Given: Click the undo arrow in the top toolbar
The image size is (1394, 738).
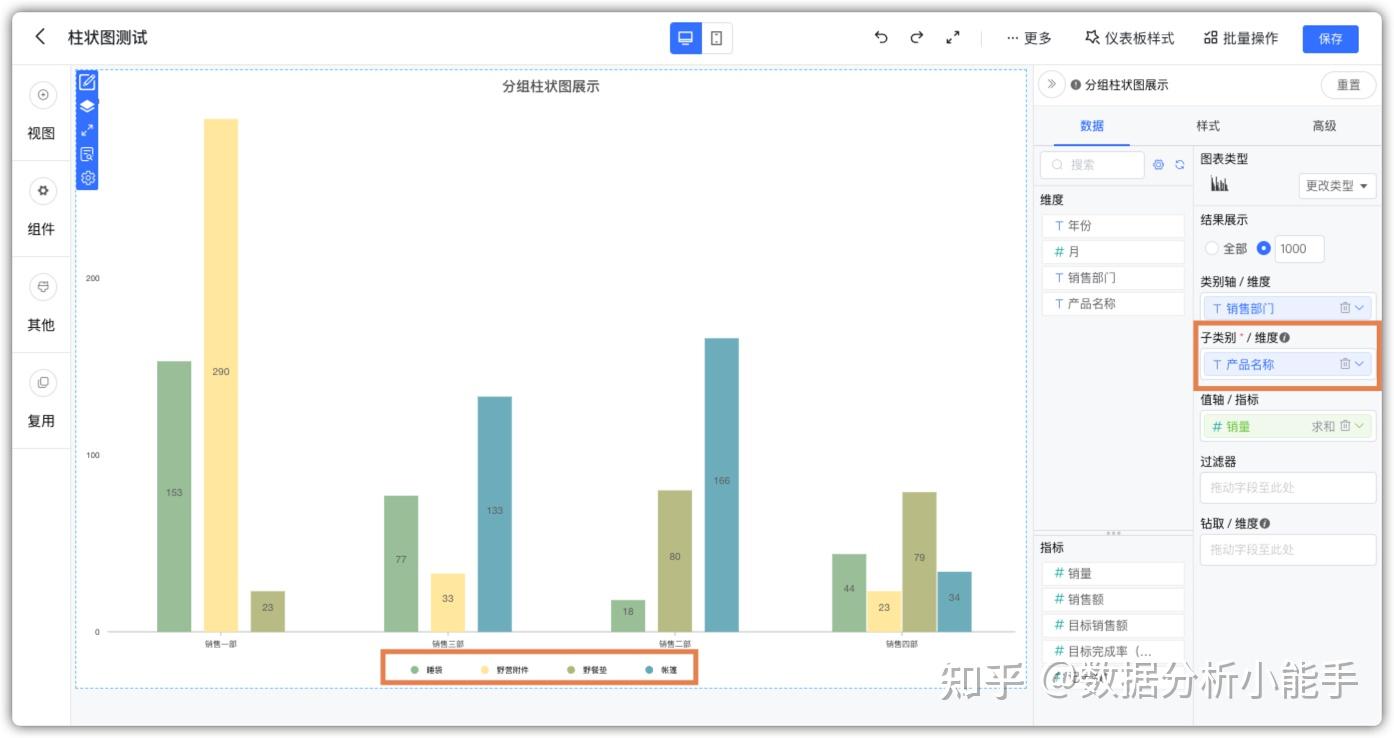Looking at the screenshot, I should pyautogui.click(x=880, y=37).
